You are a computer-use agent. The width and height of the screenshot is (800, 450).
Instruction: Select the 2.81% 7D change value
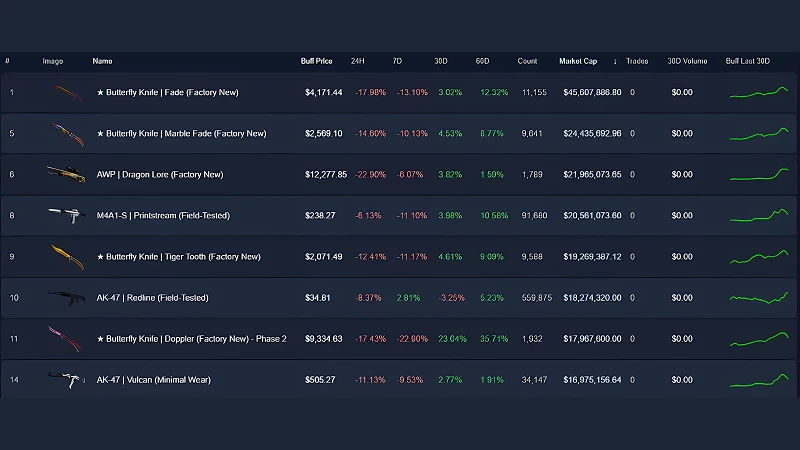408,298
